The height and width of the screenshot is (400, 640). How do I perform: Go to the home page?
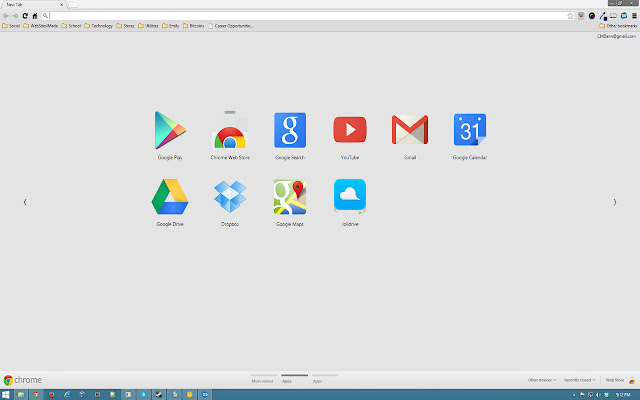35,16
